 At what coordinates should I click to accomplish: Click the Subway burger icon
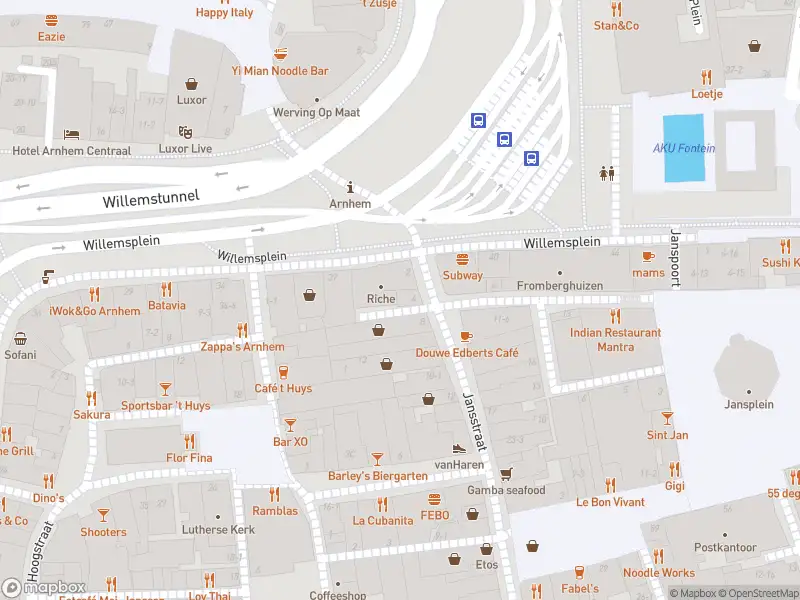[462, 260]
